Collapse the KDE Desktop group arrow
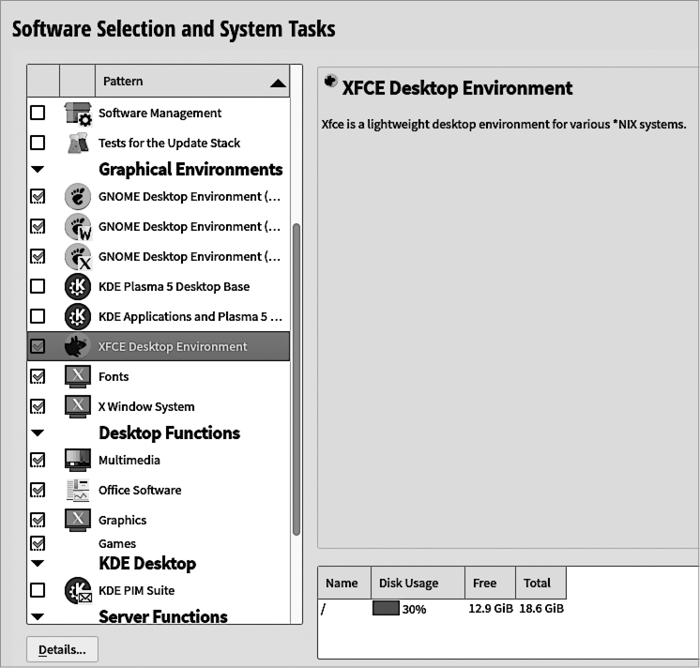 click(x=38, y=564)
